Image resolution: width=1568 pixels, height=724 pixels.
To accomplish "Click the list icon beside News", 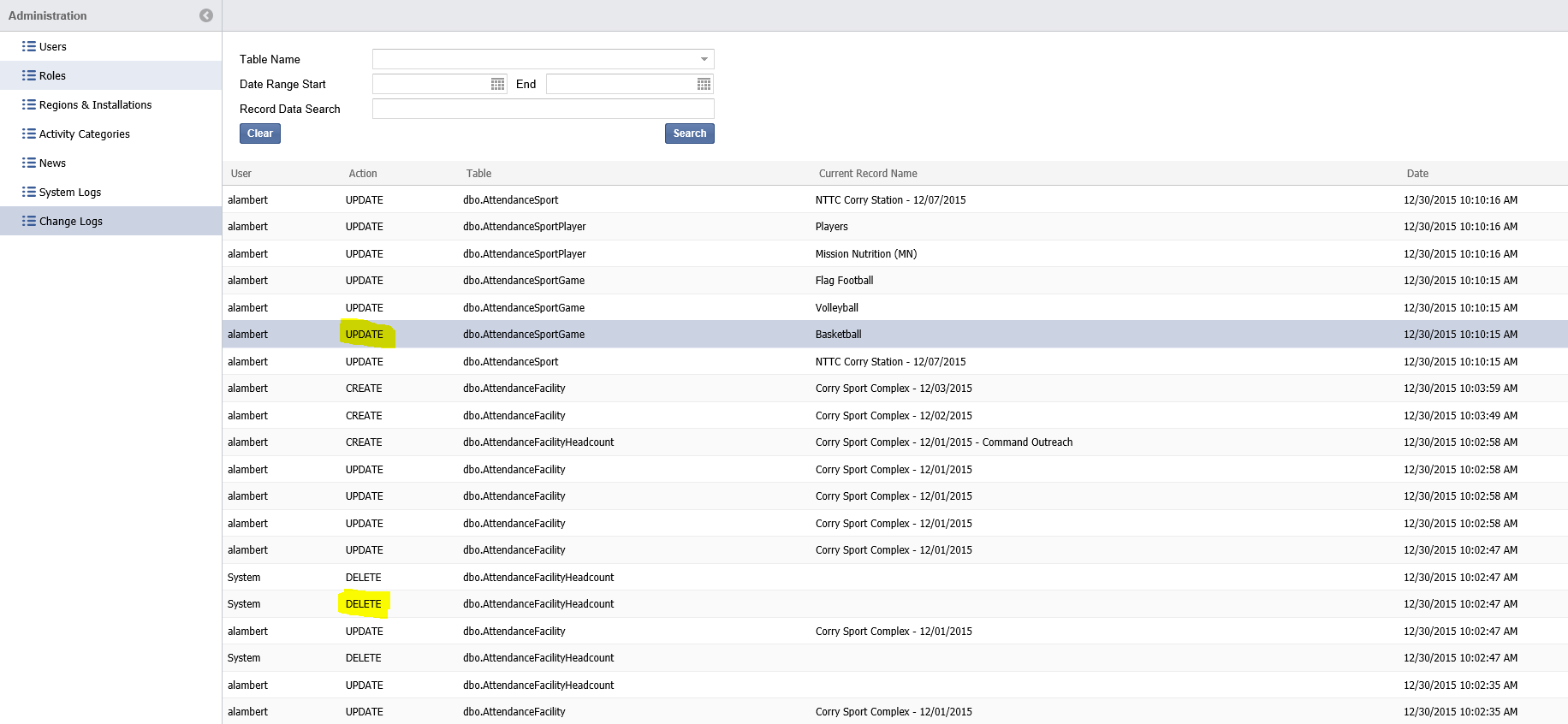I will [29, 163].
